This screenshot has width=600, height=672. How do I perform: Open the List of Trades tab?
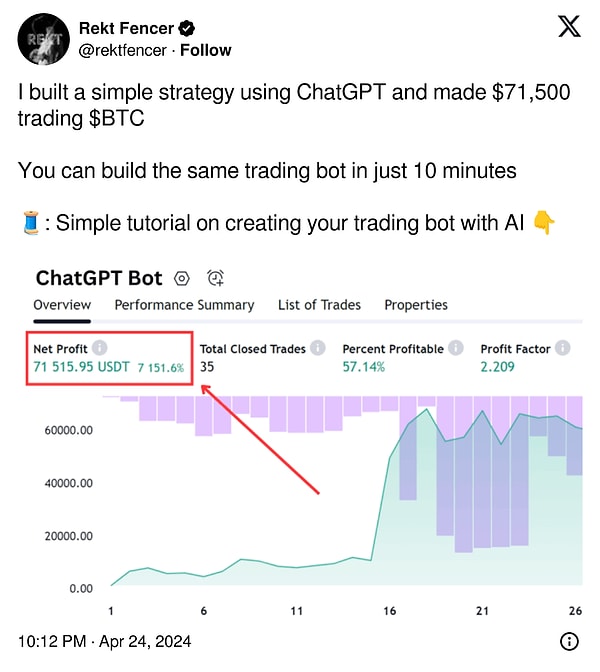tap(319, 305)
